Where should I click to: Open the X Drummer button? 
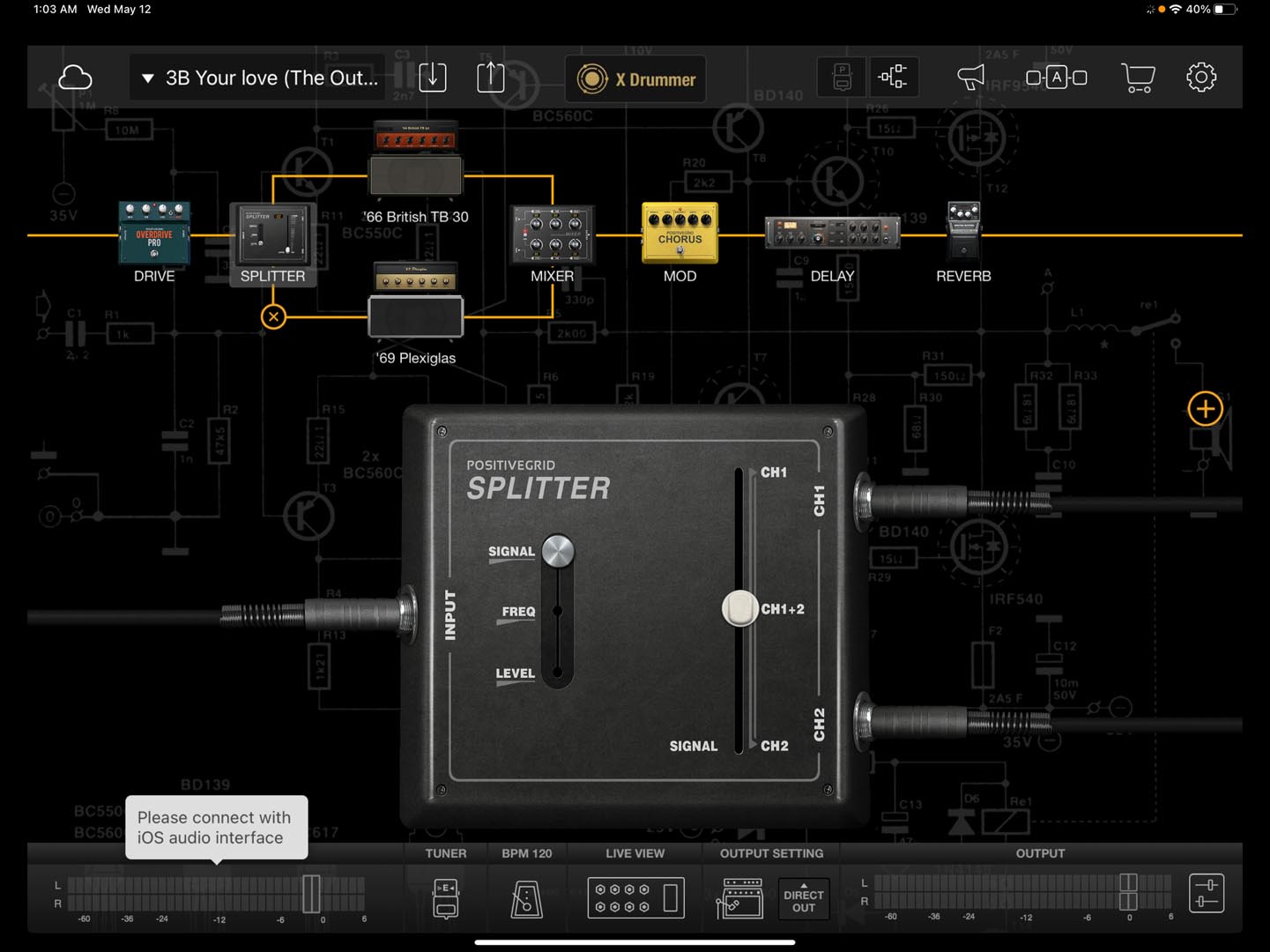click(635, 79)
